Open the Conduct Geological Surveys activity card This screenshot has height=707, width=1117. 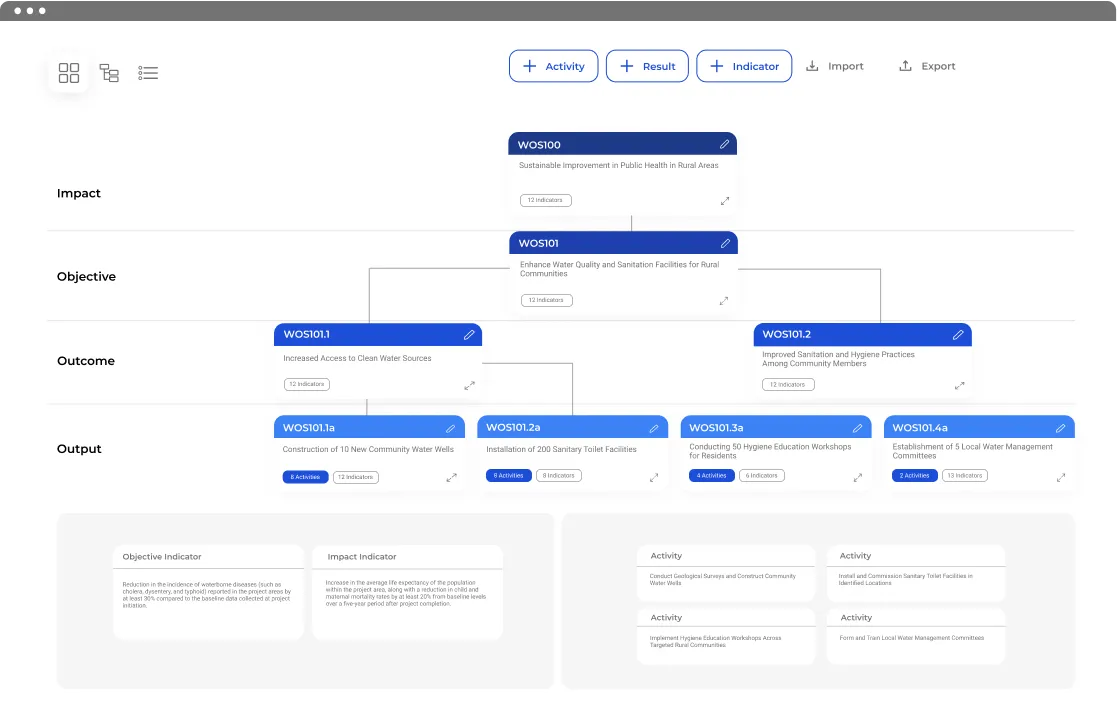(x=726, y=574)
